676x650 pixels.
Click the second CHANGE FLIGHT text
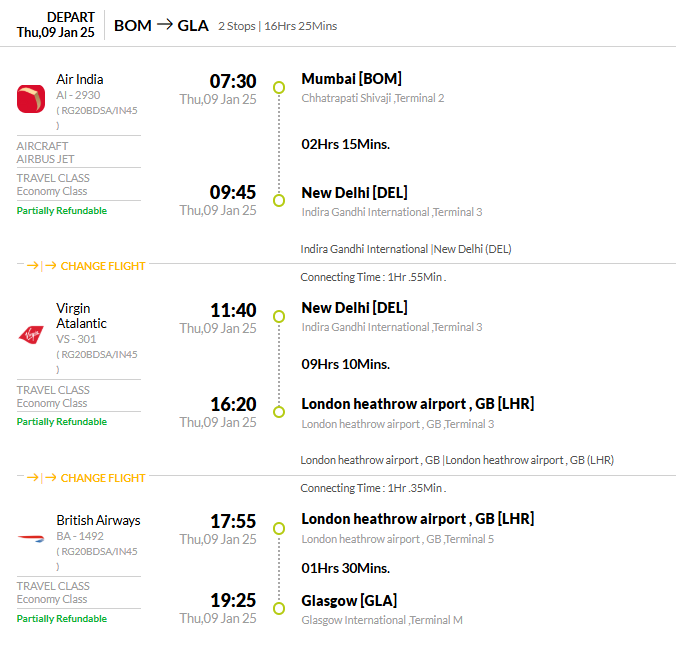pos(103,478)
